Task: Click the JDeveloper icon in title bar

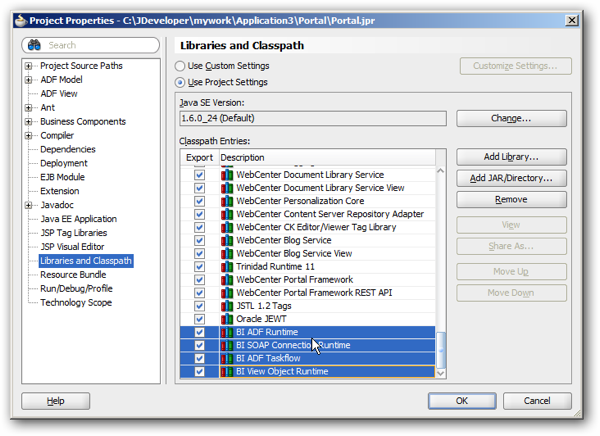Action: [x=21, y=20]
